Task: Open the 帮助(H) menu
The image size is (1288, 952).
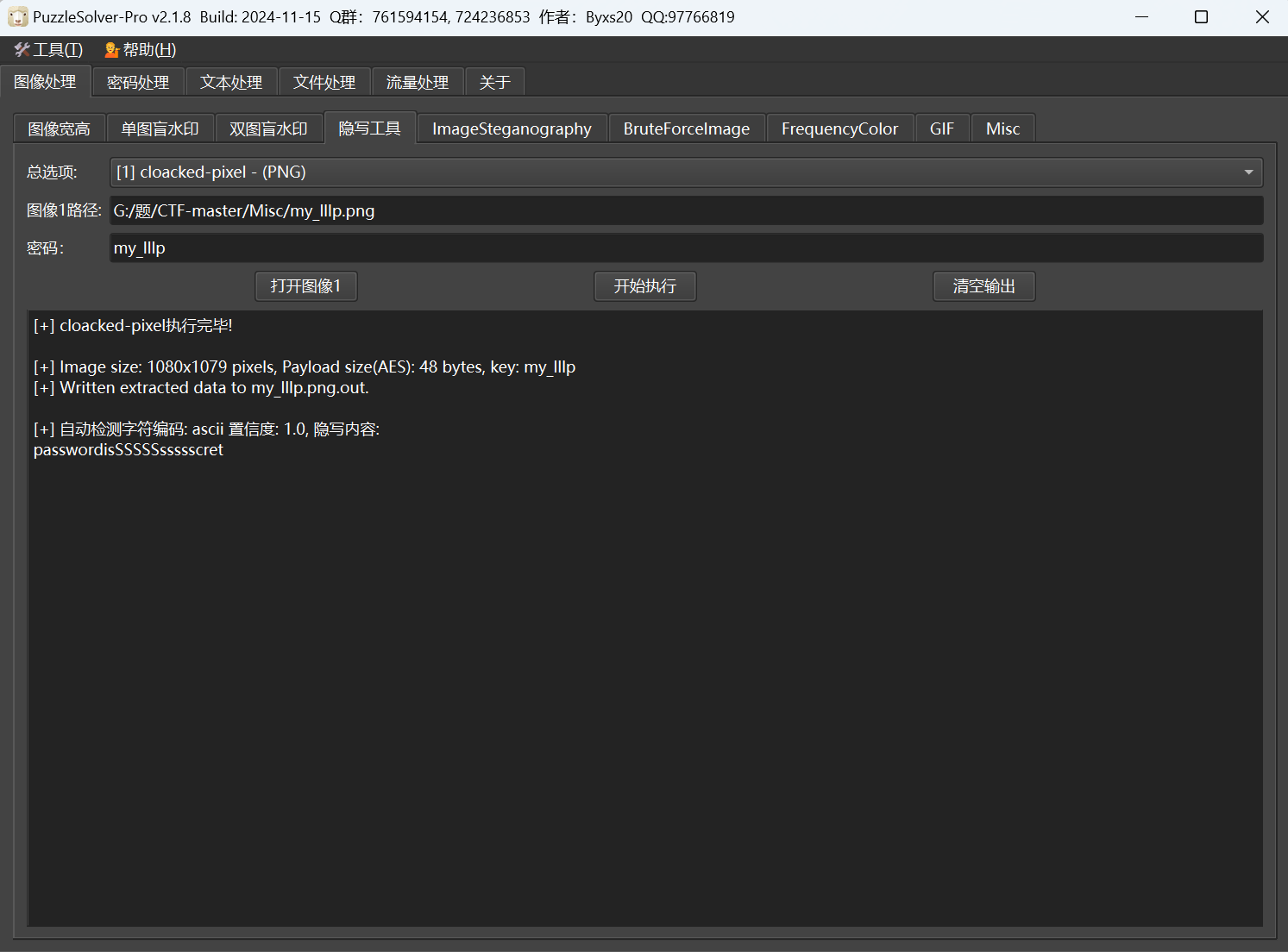Action: (140, 50)
